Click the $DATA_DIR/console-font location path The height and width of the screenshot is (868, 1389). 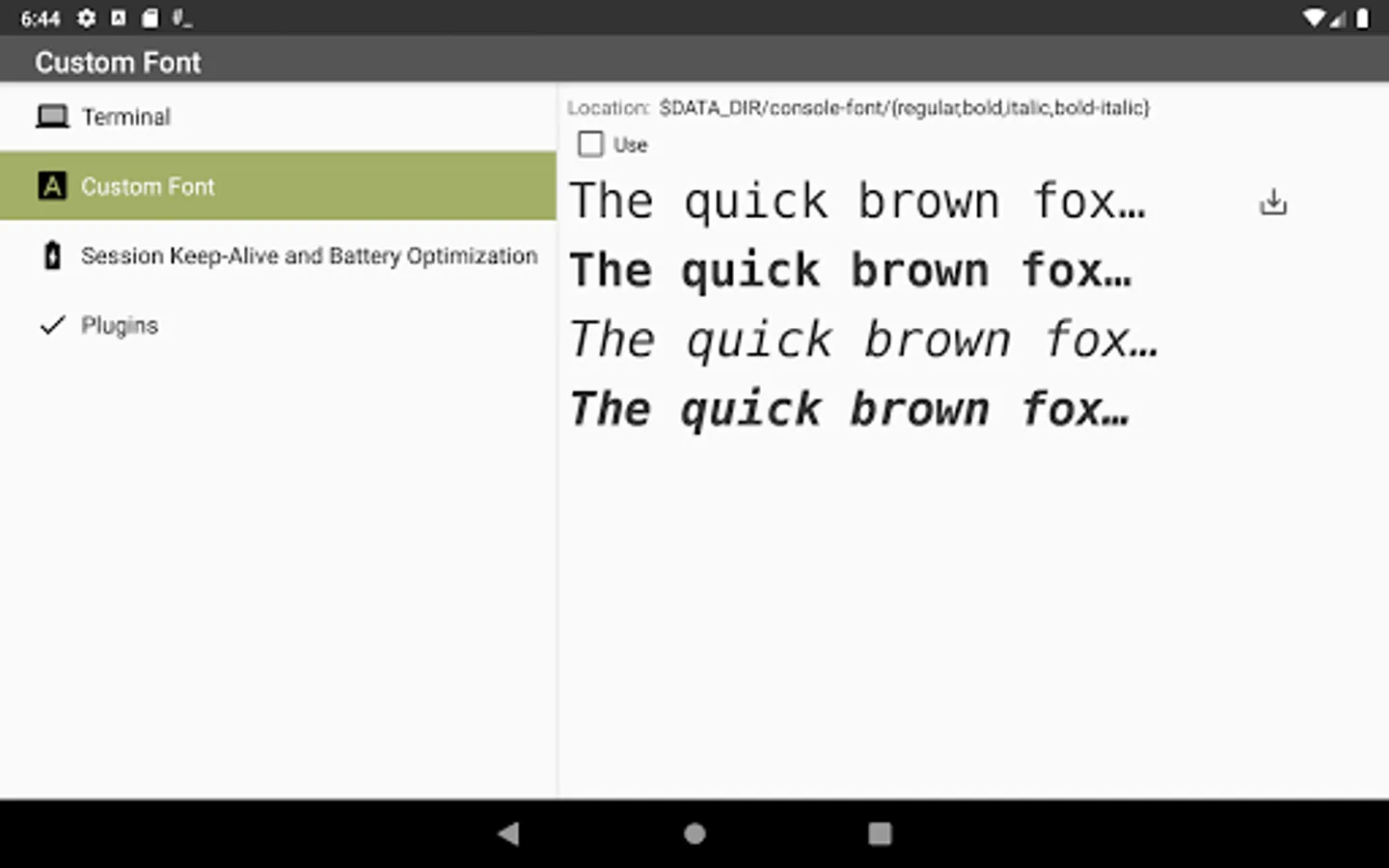coord(904,108)
